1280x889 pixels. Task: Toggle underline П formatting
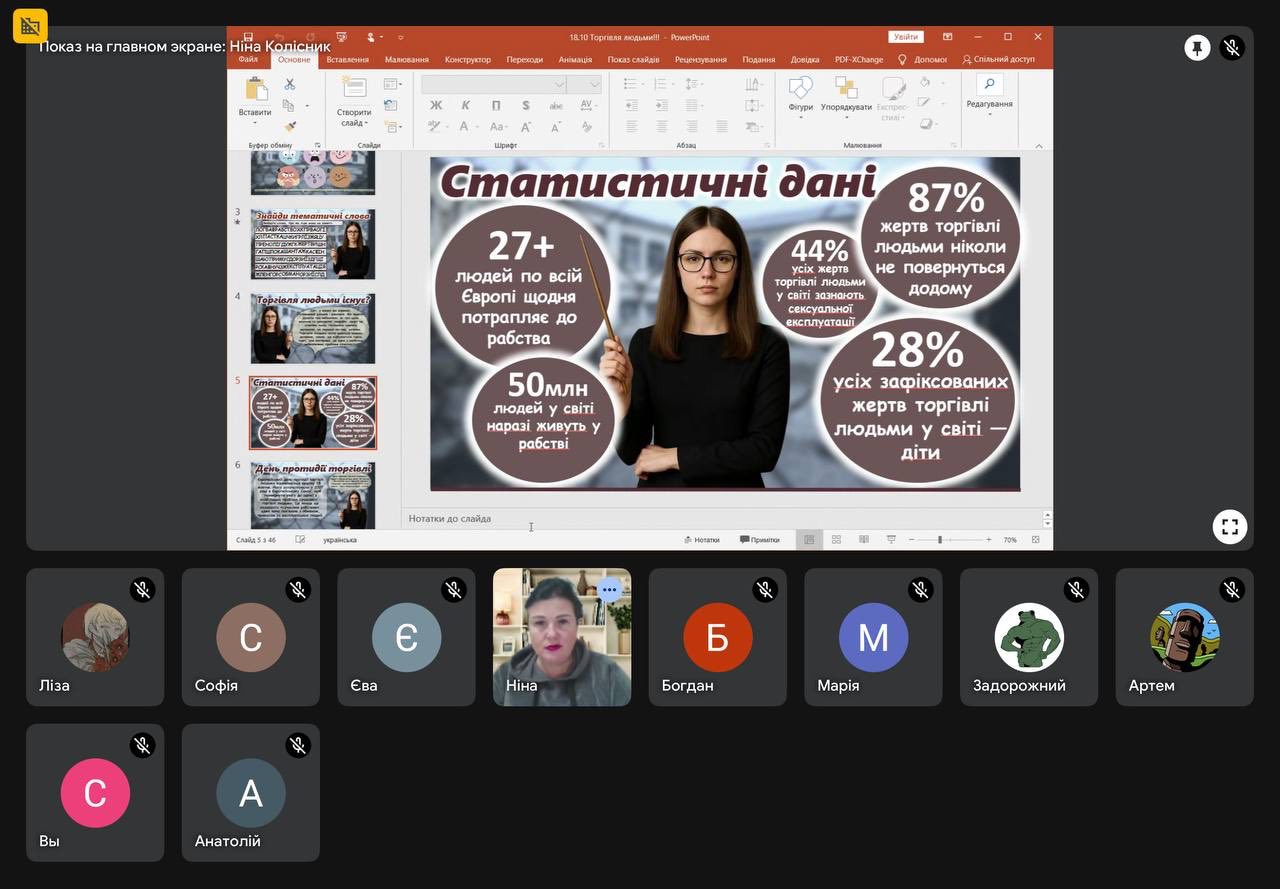click(496, 105)
